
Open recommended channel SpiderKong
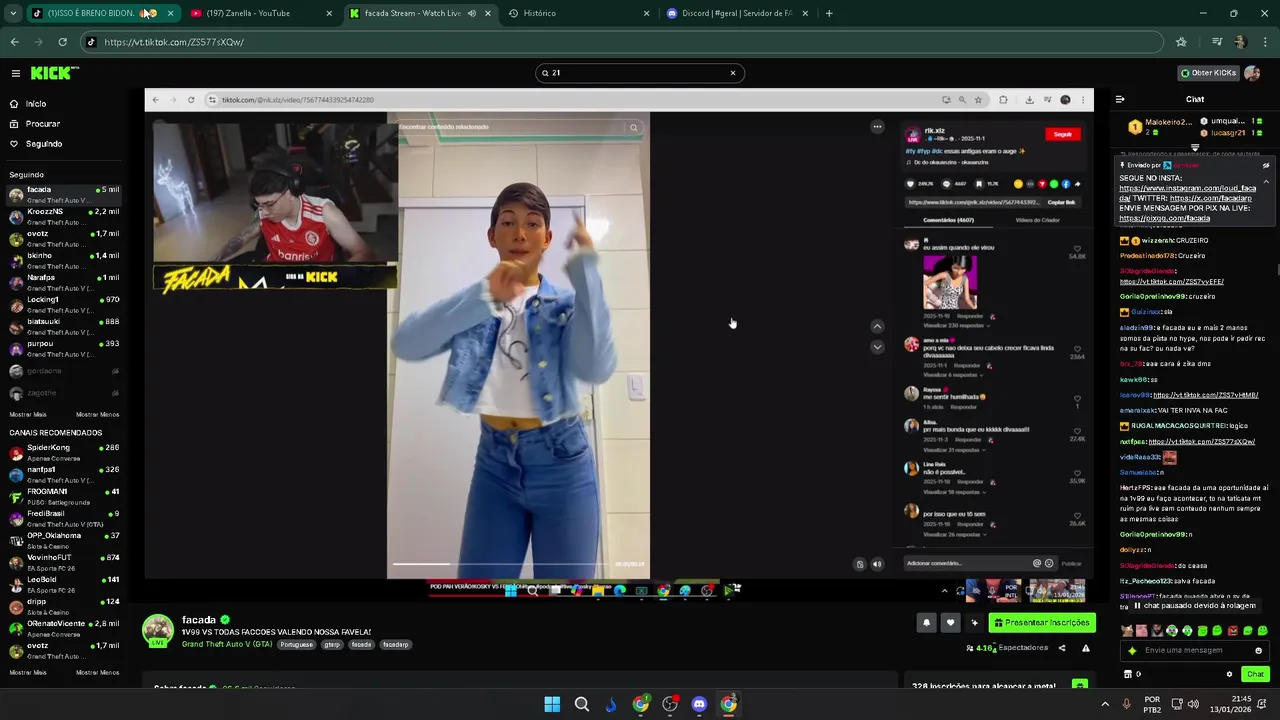coord(64,452)
